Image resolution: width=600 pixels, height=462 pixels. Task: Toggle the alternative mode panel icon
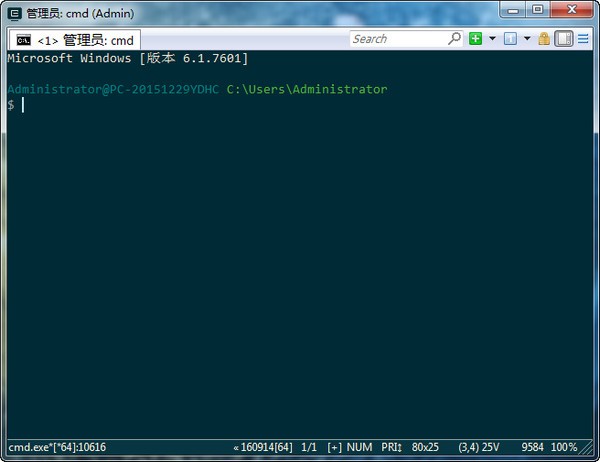[x=564, y=39]
